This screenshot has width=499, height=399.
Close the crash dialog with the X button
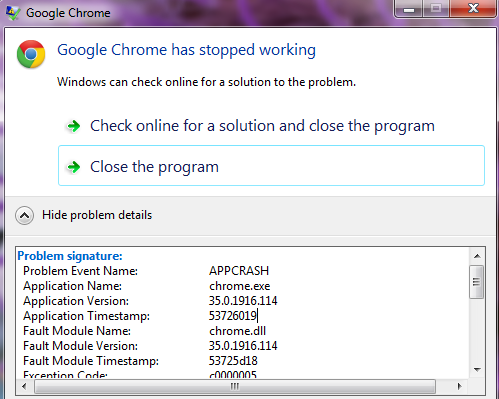tap(473, 8)
